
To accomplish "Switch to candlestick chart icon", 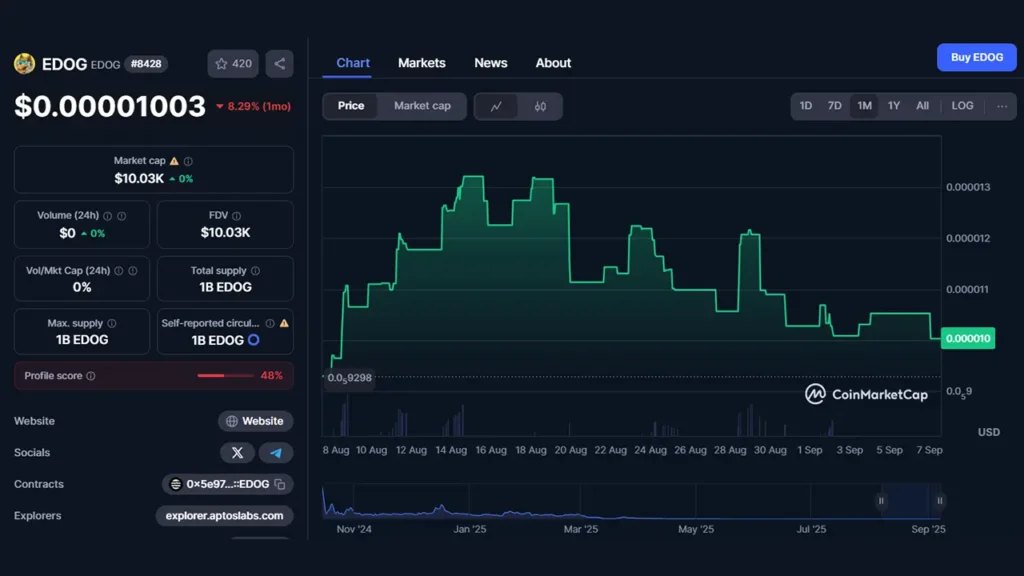I will [540, 106].
